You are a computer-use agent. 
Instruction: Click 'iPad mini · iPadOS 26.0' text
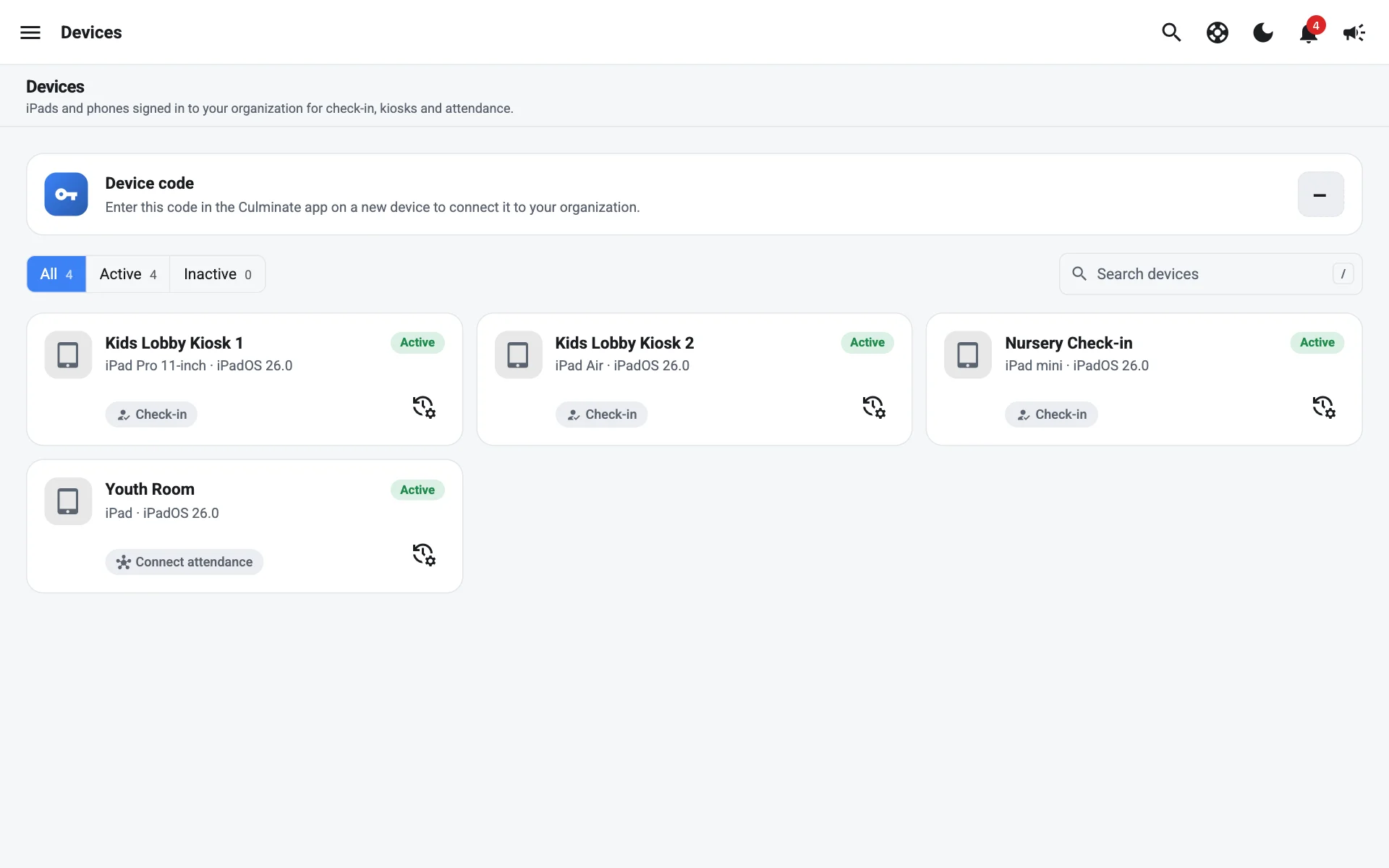(1076, 366)
